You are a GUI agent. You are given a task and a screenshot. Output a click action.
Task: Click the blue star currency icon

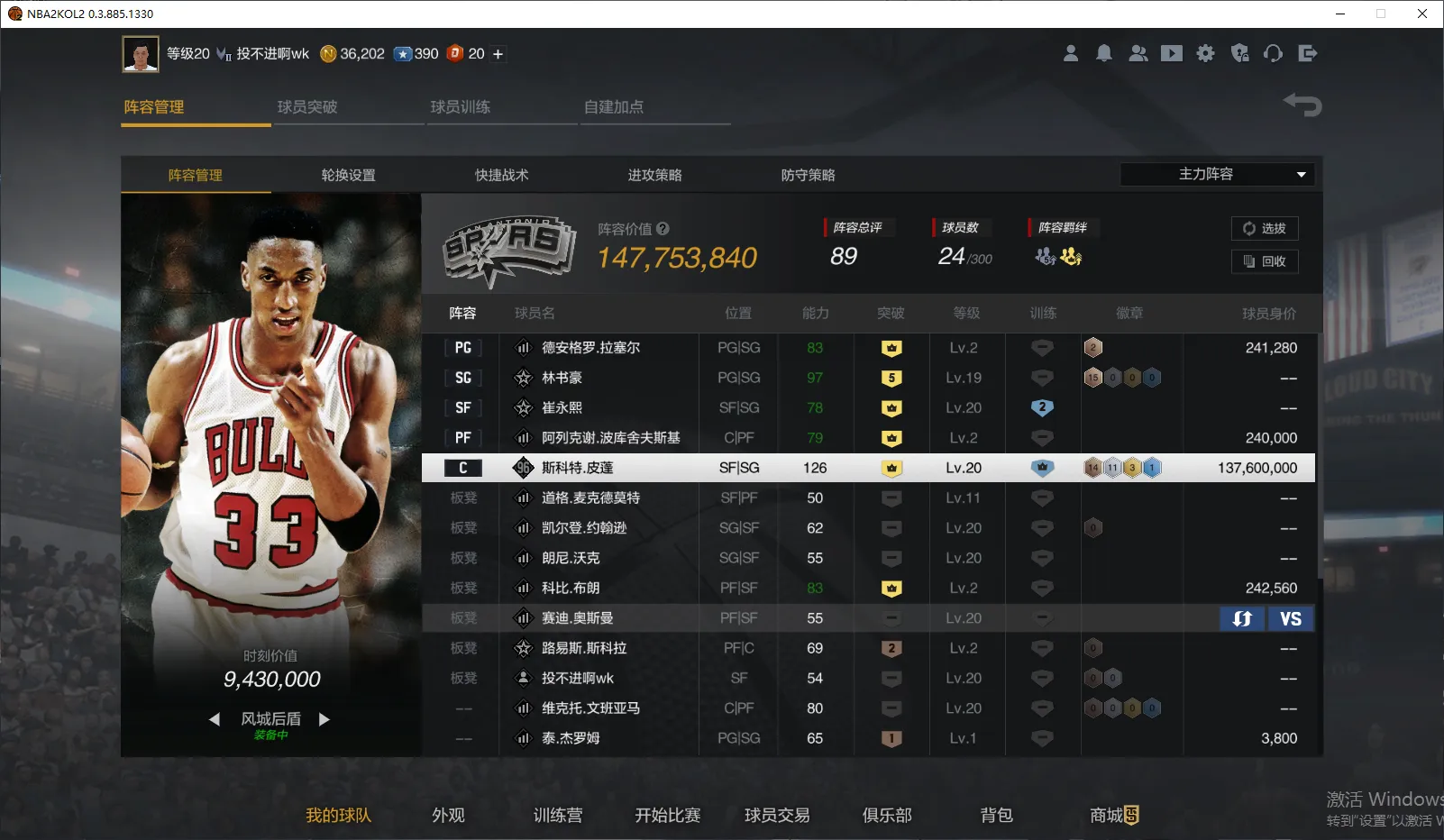[x=403, y=54]
